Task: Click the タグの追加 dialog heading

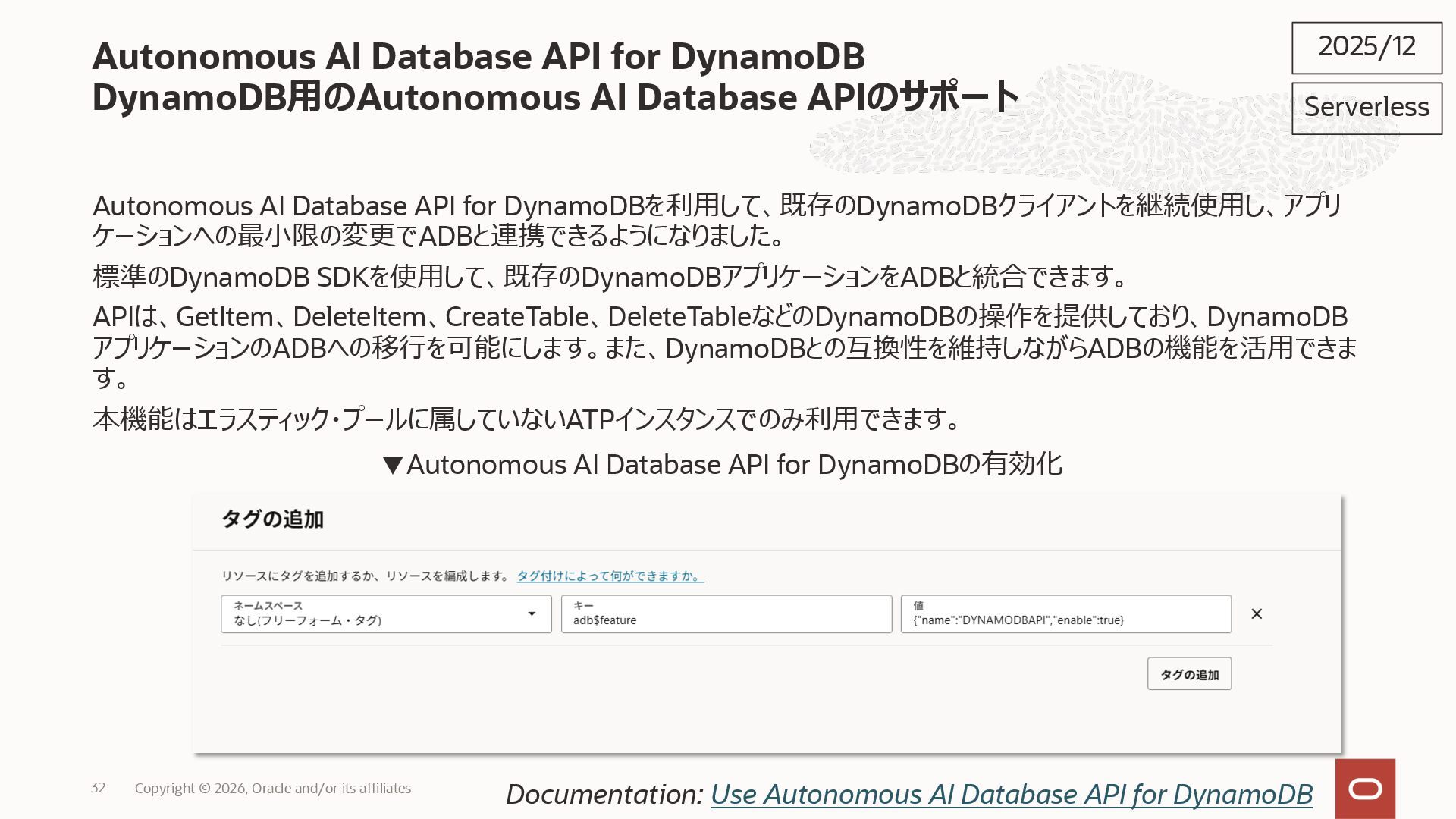Action: [272, 519]
